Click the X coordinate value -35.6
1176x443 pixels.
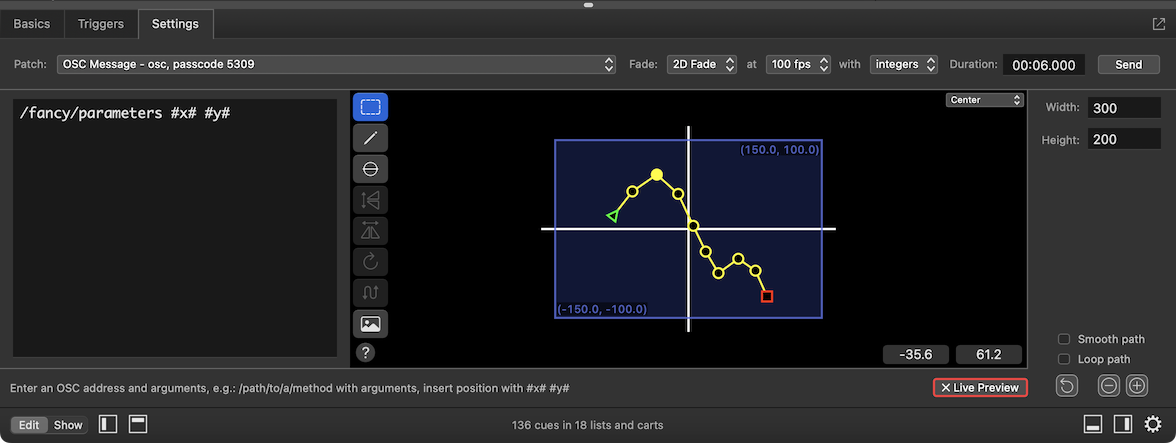point(915,355)
